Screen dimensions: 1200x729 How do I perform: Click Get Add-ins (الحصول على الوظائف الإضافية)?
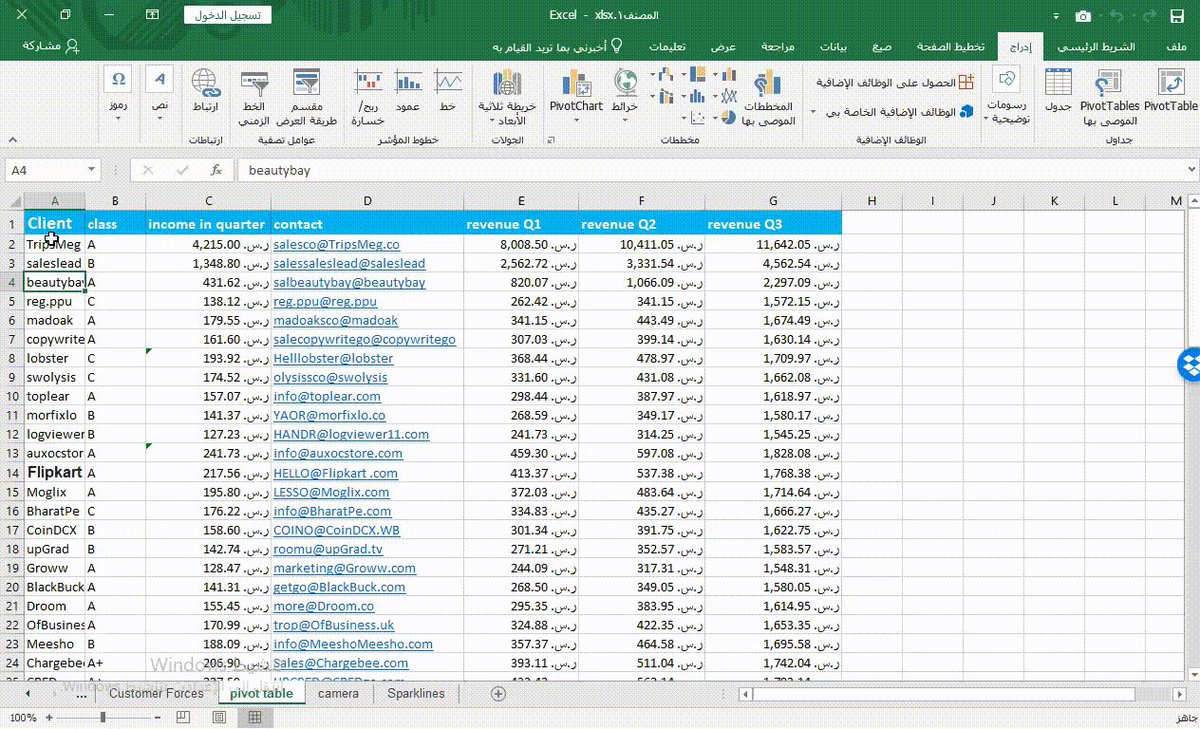[895, 83]
